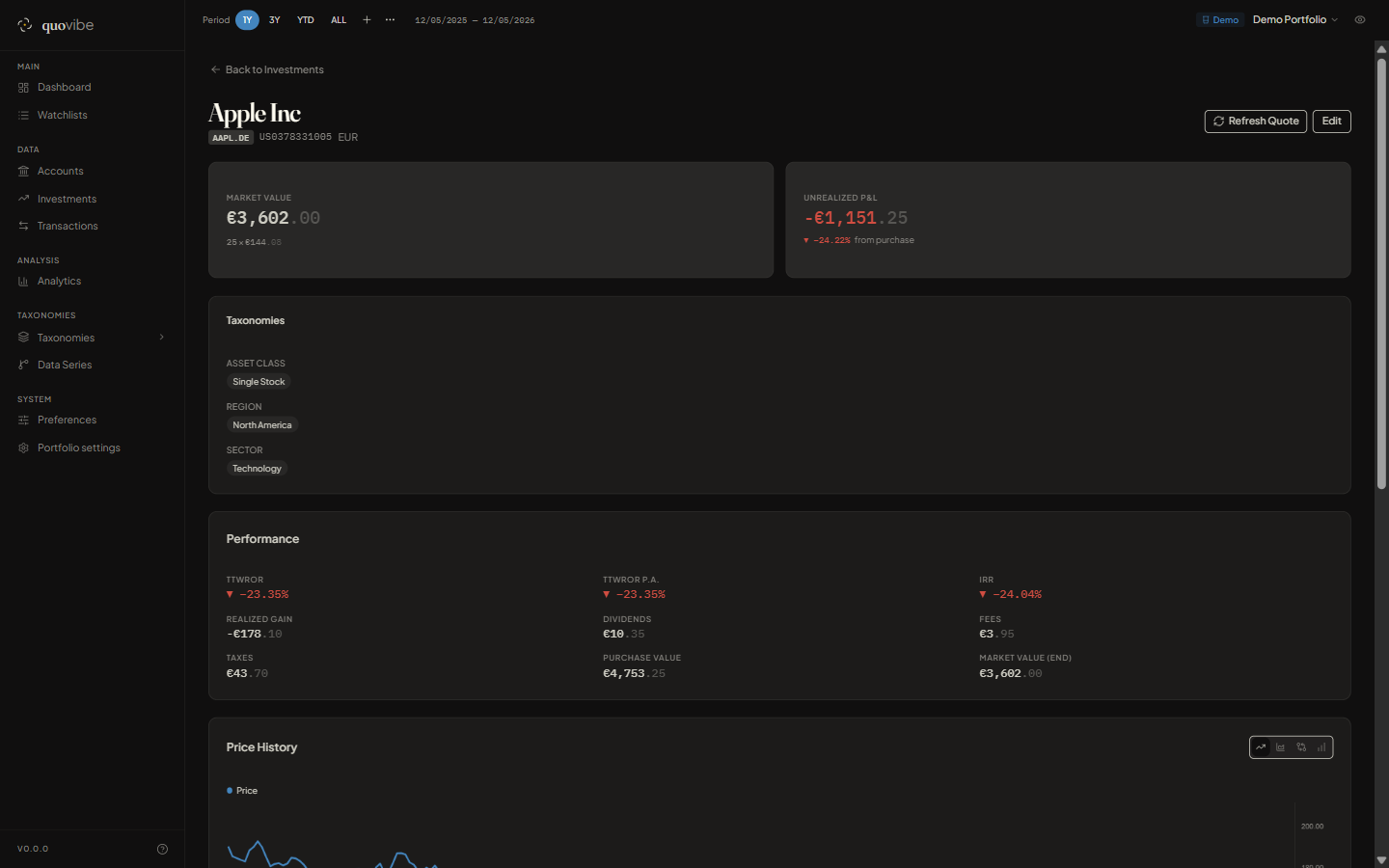Click the IRR value -24.04%
The width and height of the screenshot is (1389, 868).
(x=1011, y=595)
